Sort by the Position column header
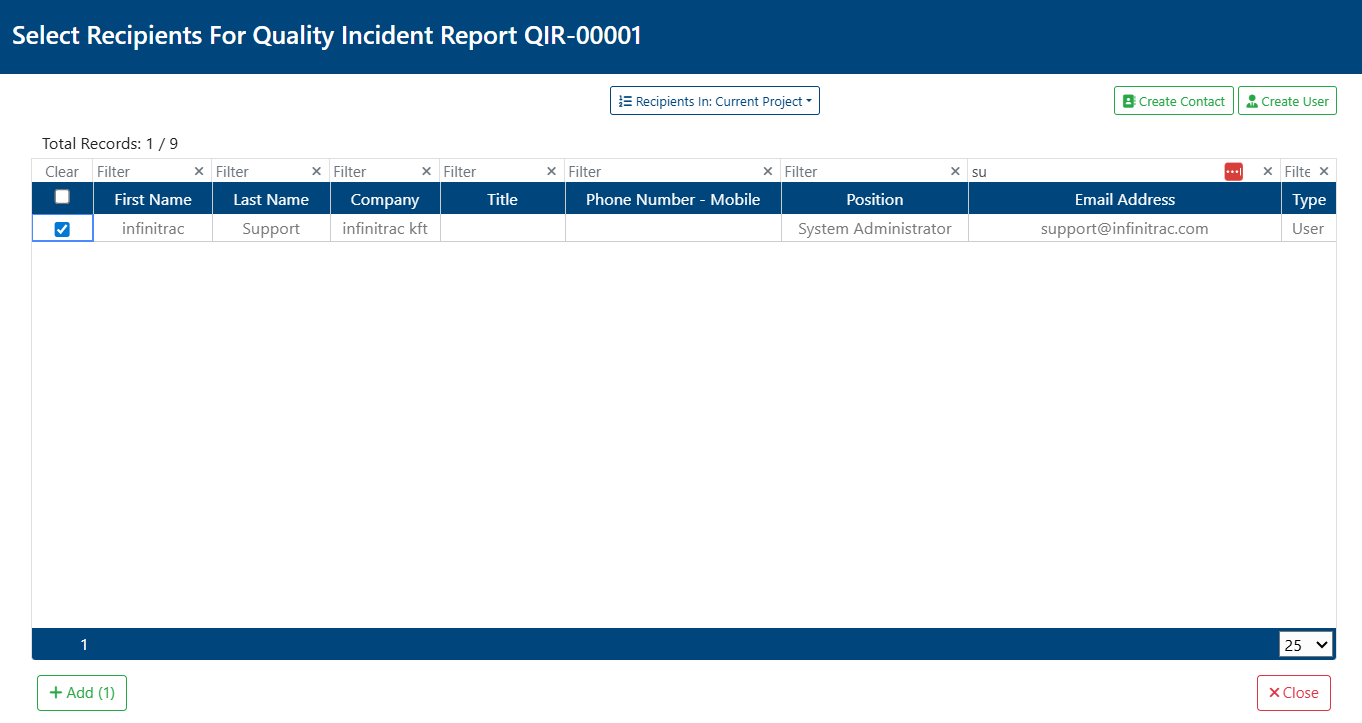This screenshot has width=1362, height=723. point(875,199)
